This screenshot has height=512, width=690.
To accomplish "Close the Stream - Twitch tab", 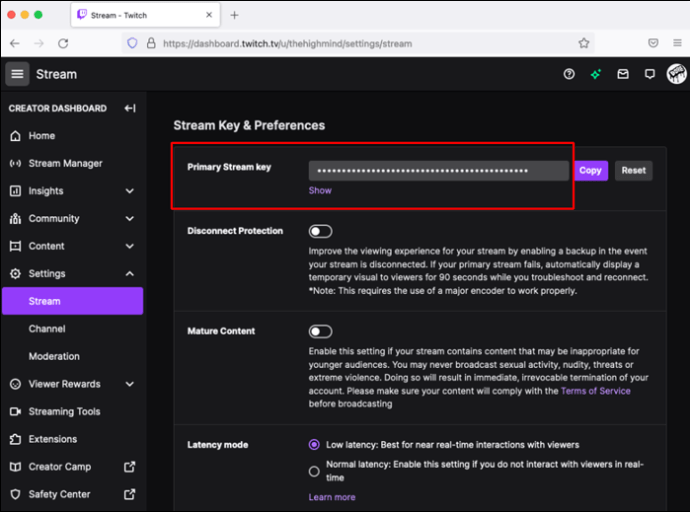I will pyautogui.click(x=209, y=15).
